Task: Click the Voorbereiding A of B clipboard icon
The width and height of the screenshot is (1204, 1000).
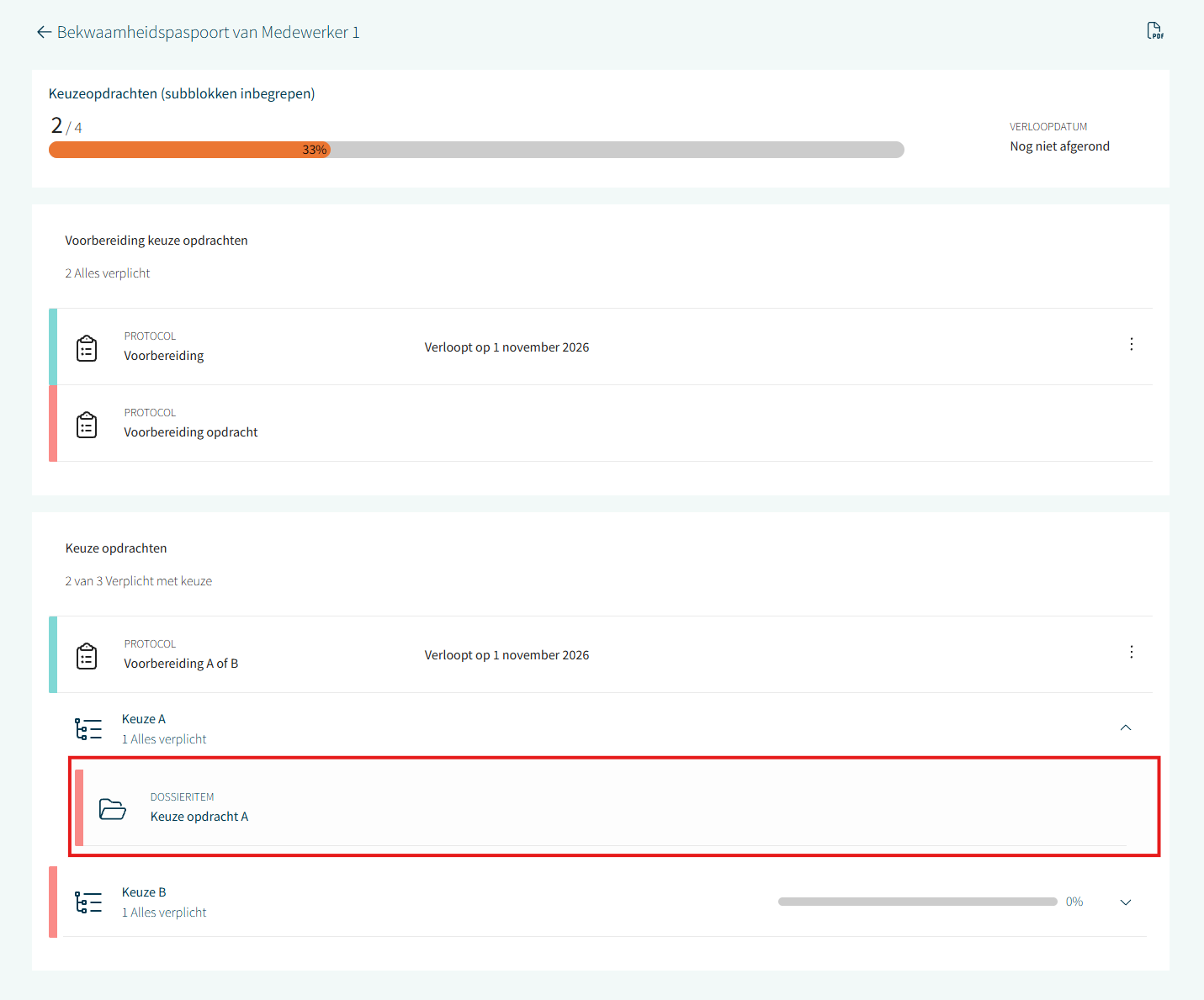Action: tap(87, 656)
